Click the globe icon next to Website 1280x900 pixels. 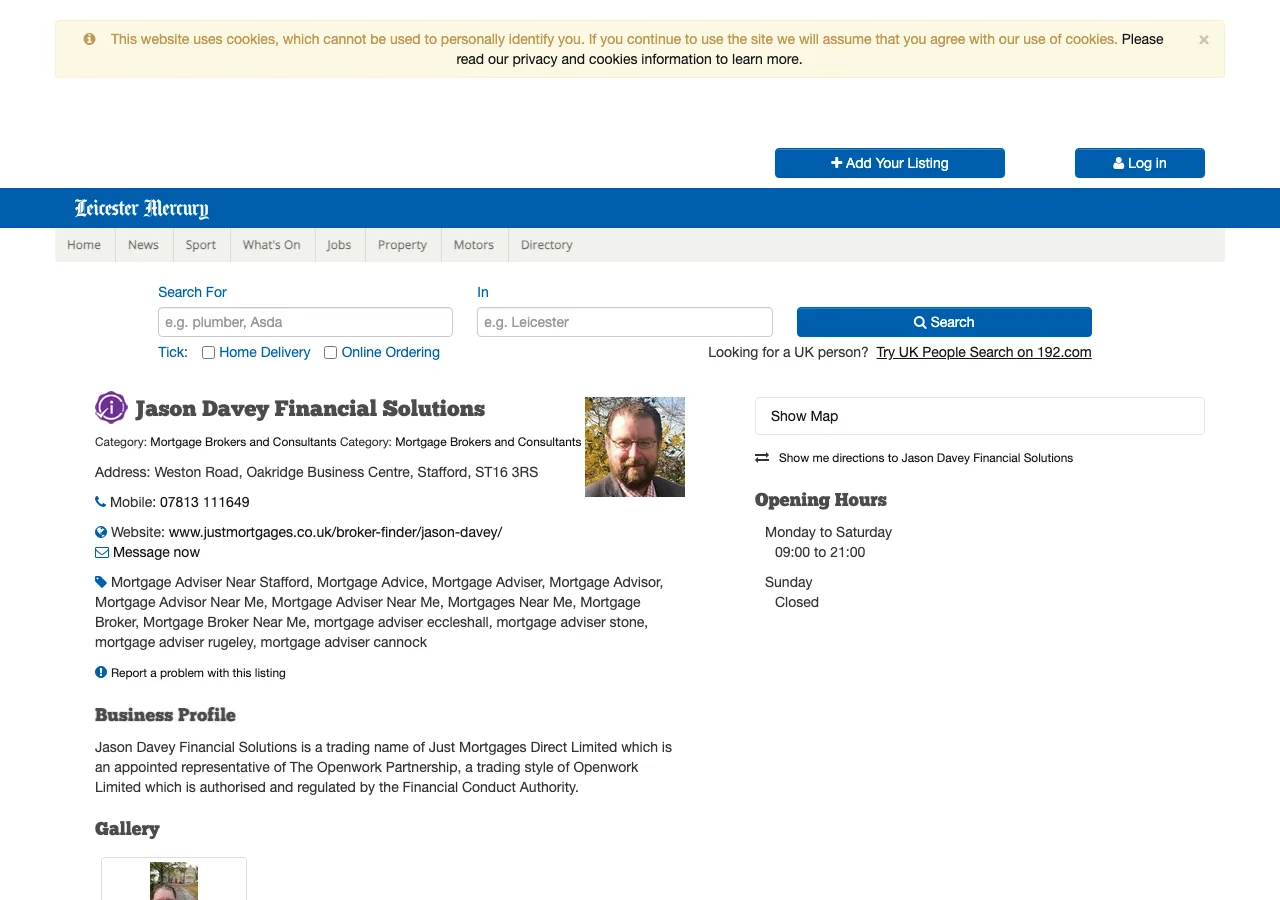pyautogui.click(x=99, y=531)
